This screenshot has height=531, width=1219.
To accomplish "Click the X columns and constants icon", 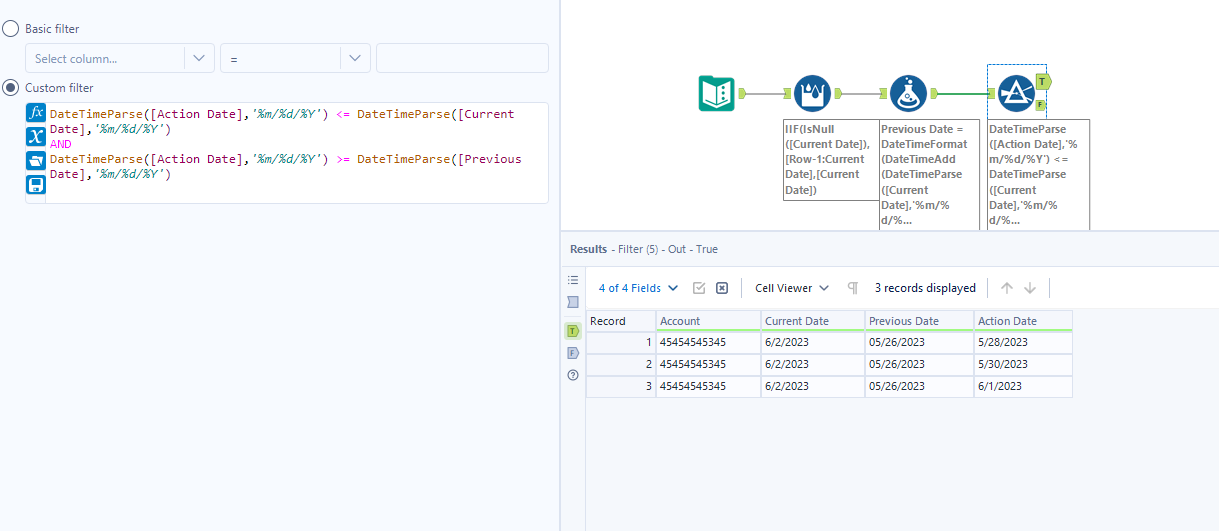I will pyautogui.click(x=36, y=137).
